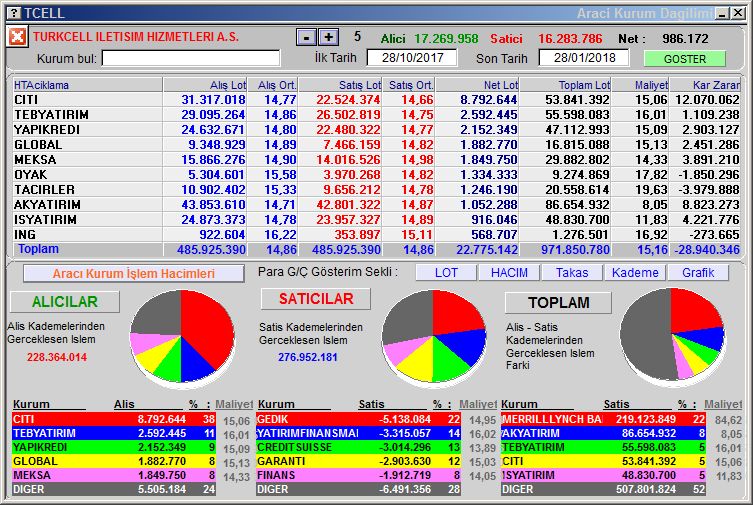Click the Toplam summary row label
This screenshot has width=753, height=505.
click(x=38, y=249)
